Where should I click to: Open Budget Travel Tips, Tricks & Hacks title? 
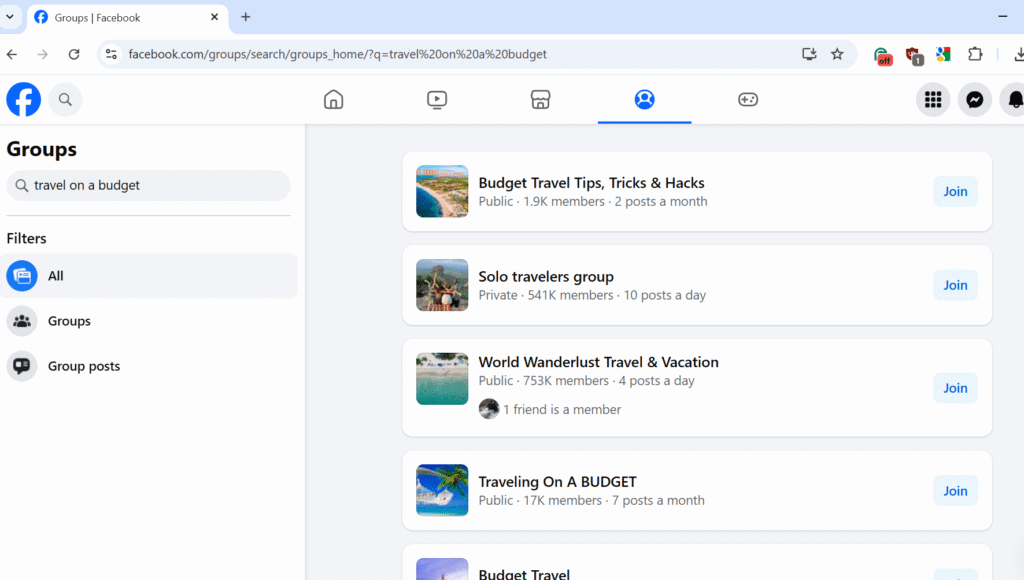pos(591,183)
